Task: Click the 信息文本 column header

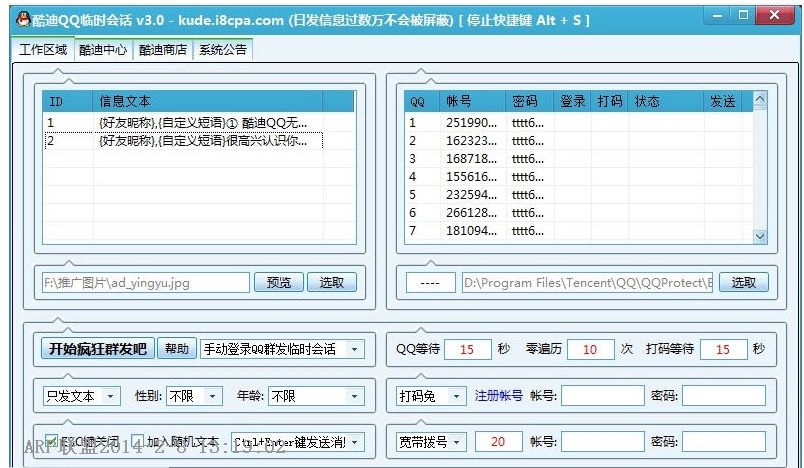Action: [x=208, y=101]
